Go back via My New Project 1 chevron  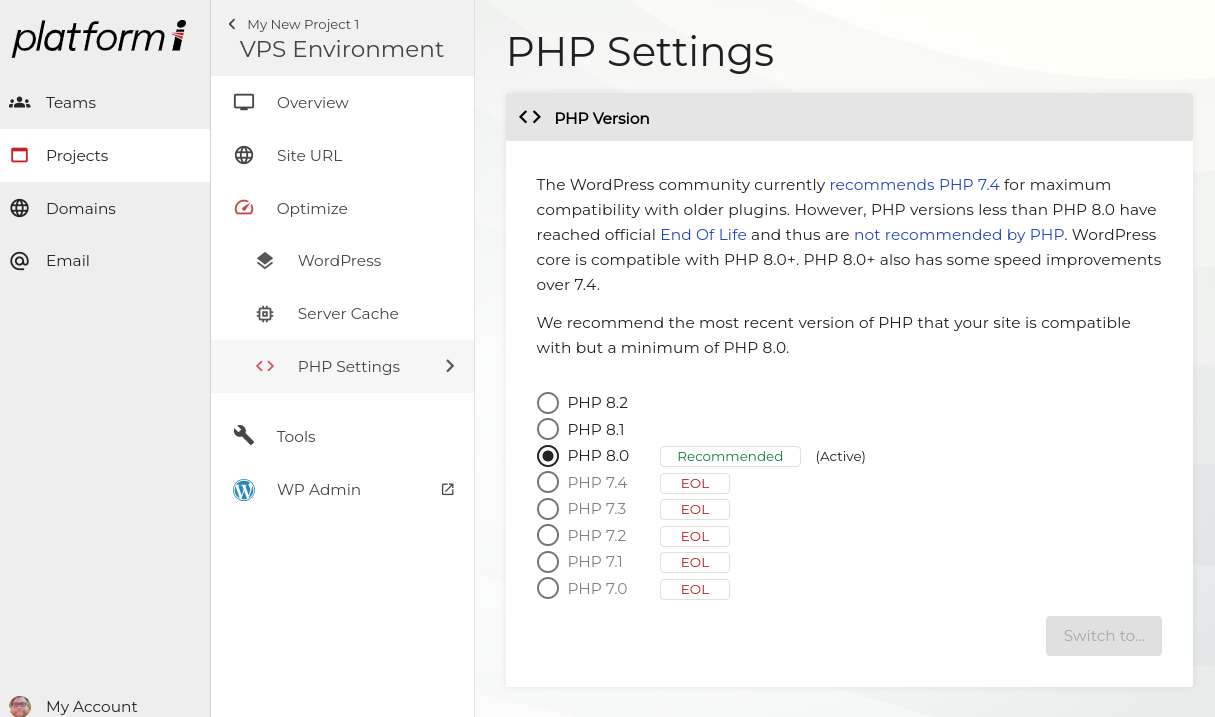point(233,24)
